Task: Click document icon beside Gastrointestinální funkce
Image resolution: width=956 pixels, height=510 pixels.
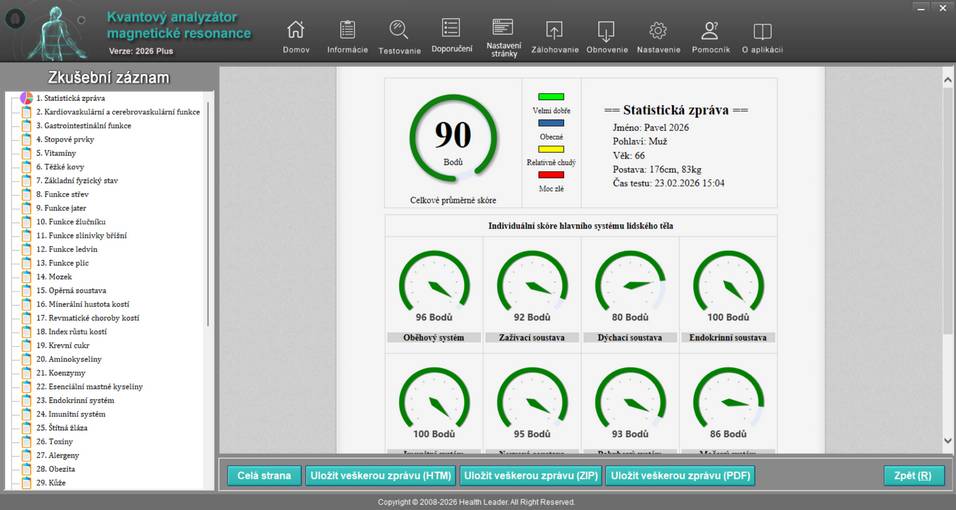Action: pos(26,126)
